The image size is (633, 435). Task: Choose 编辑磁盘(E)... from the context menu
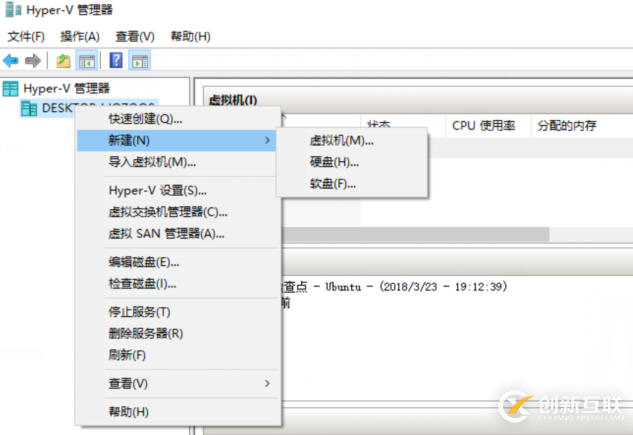177,262
